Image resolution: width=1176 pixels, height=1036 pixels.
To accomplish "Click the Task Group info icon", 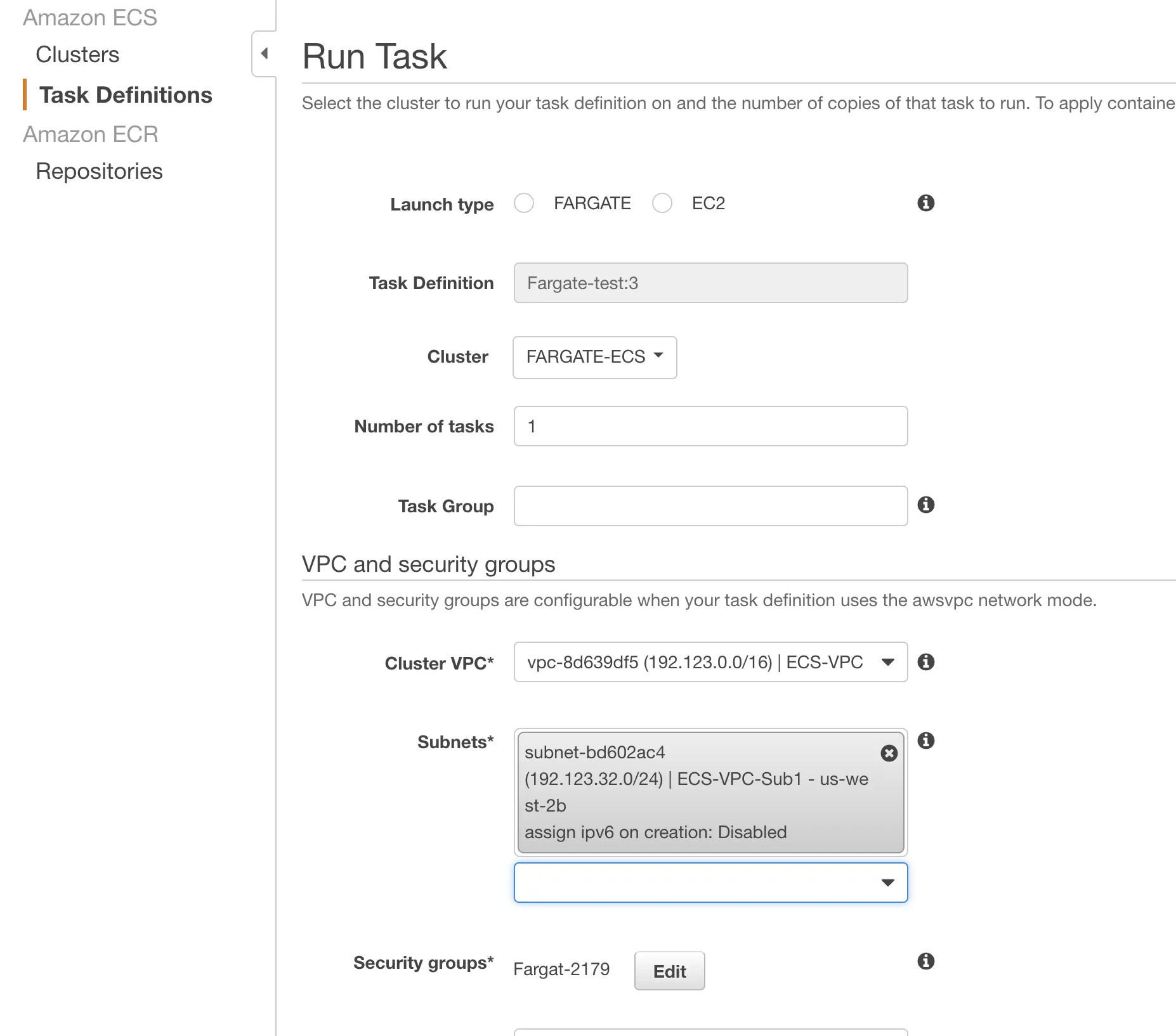I will [x=925, y=505].
